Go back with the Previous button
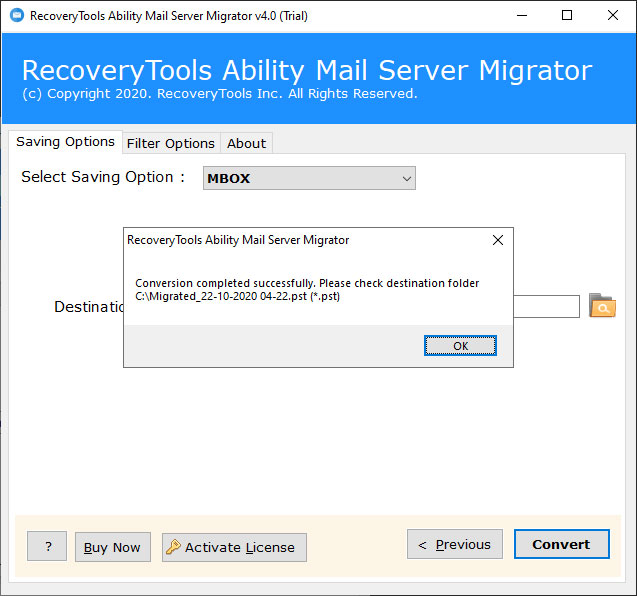 455,544
